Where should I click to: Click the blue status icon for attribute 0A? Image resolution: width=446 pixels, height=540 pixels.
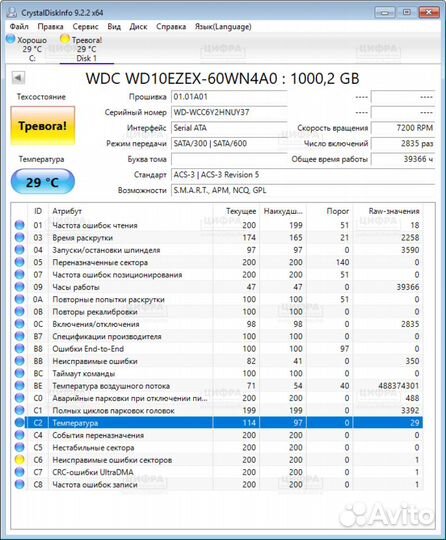click(20, 299)
